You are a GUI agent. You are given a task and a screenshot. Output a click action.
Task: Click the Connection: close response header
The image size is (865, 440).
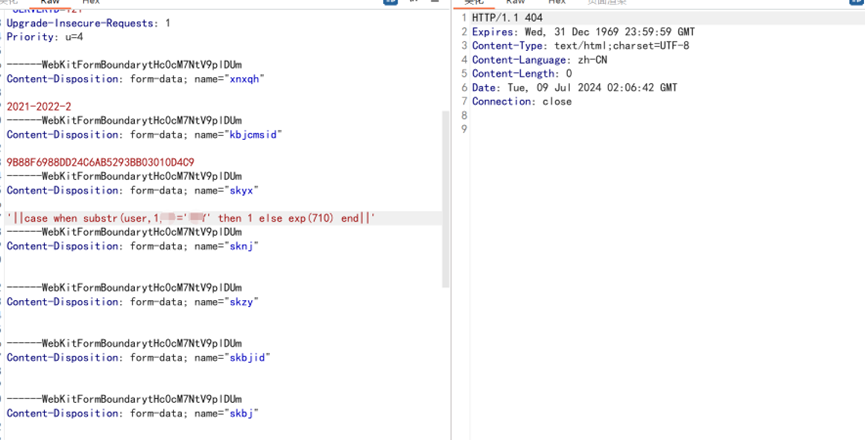pyautogui.click(x=522, y=101)
